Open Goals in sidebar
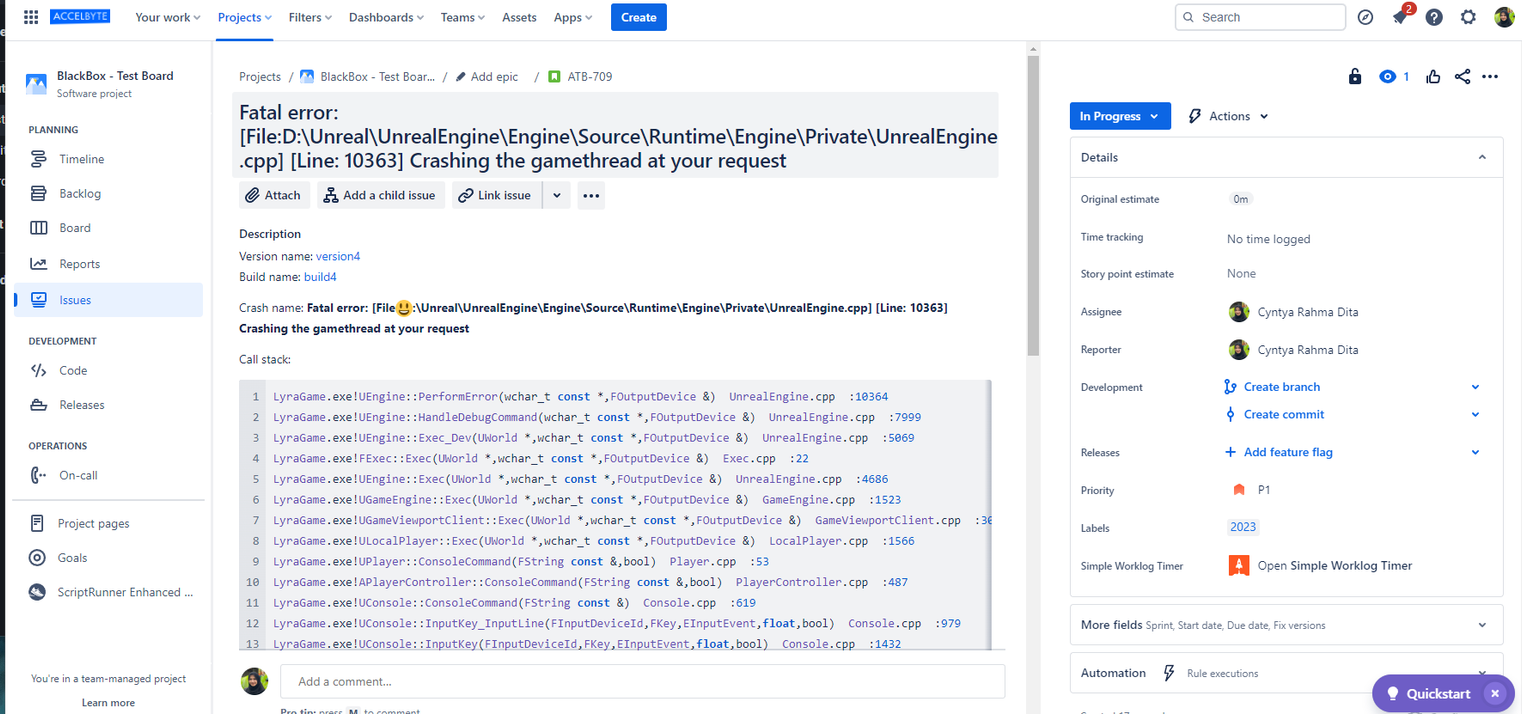1522x714 pixels. click(x=108, y=558)
